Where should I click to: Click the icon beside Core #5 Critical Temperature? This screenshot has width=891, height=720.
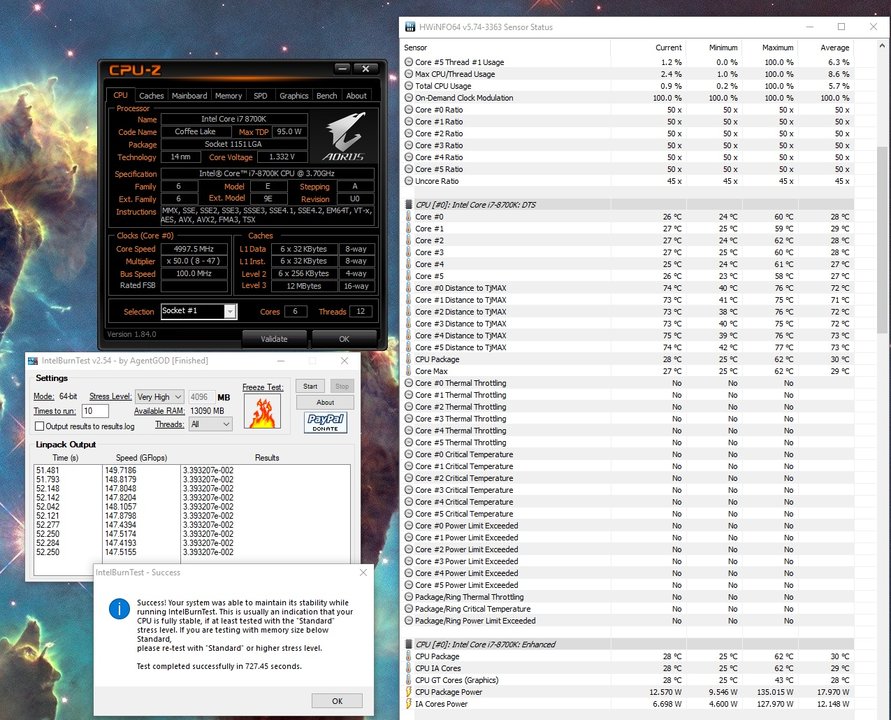[409, 514]
